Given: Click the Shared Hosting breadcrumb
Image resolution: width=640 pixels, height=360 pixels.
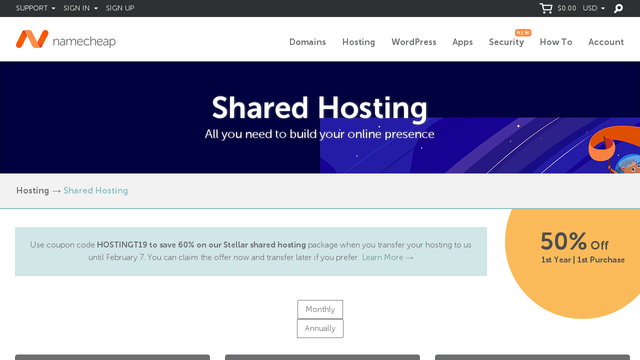Looking at the screenshot, I should [x=96, y=191].
